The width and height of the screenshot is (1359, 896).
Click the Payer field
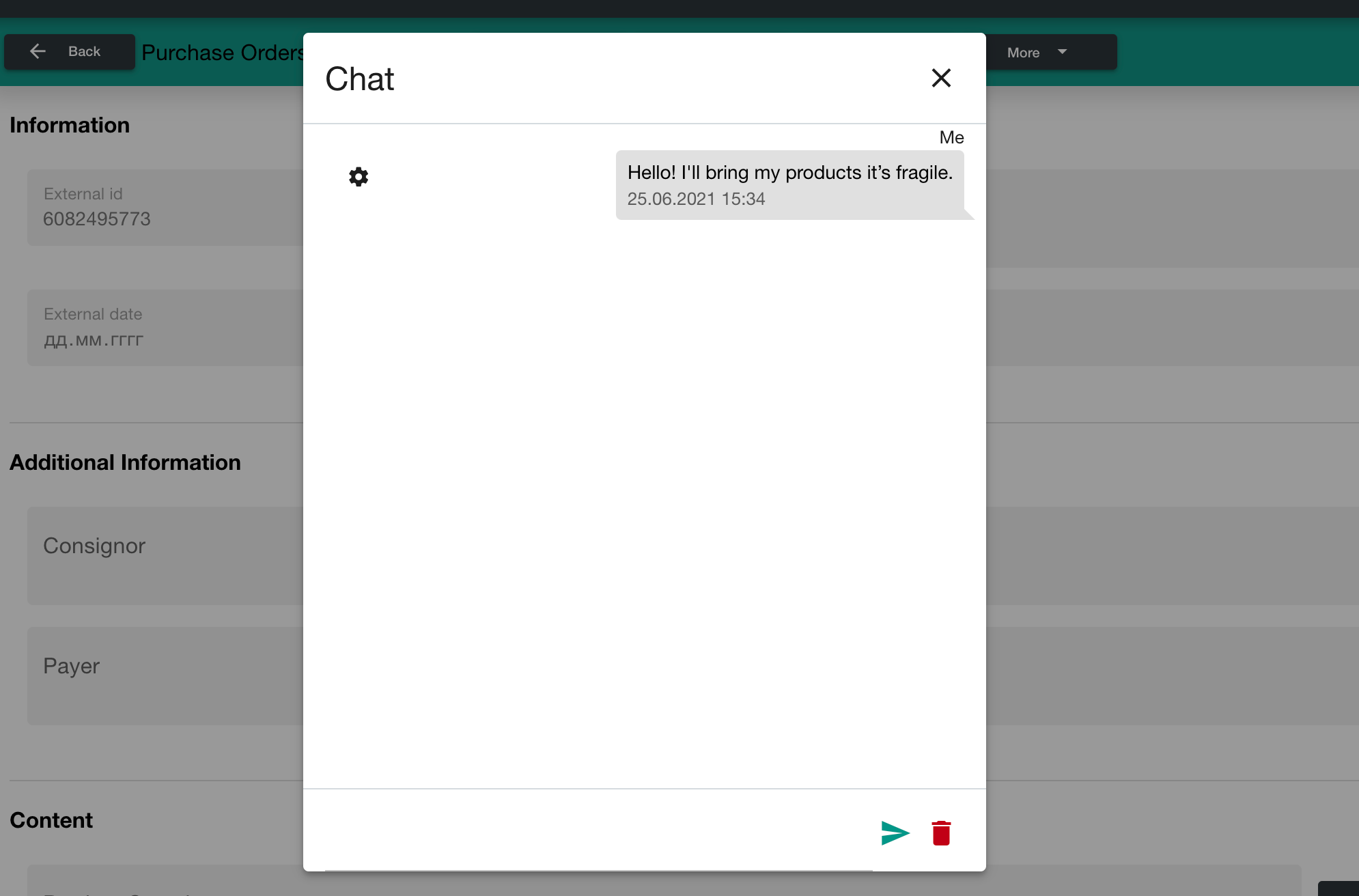164,675
